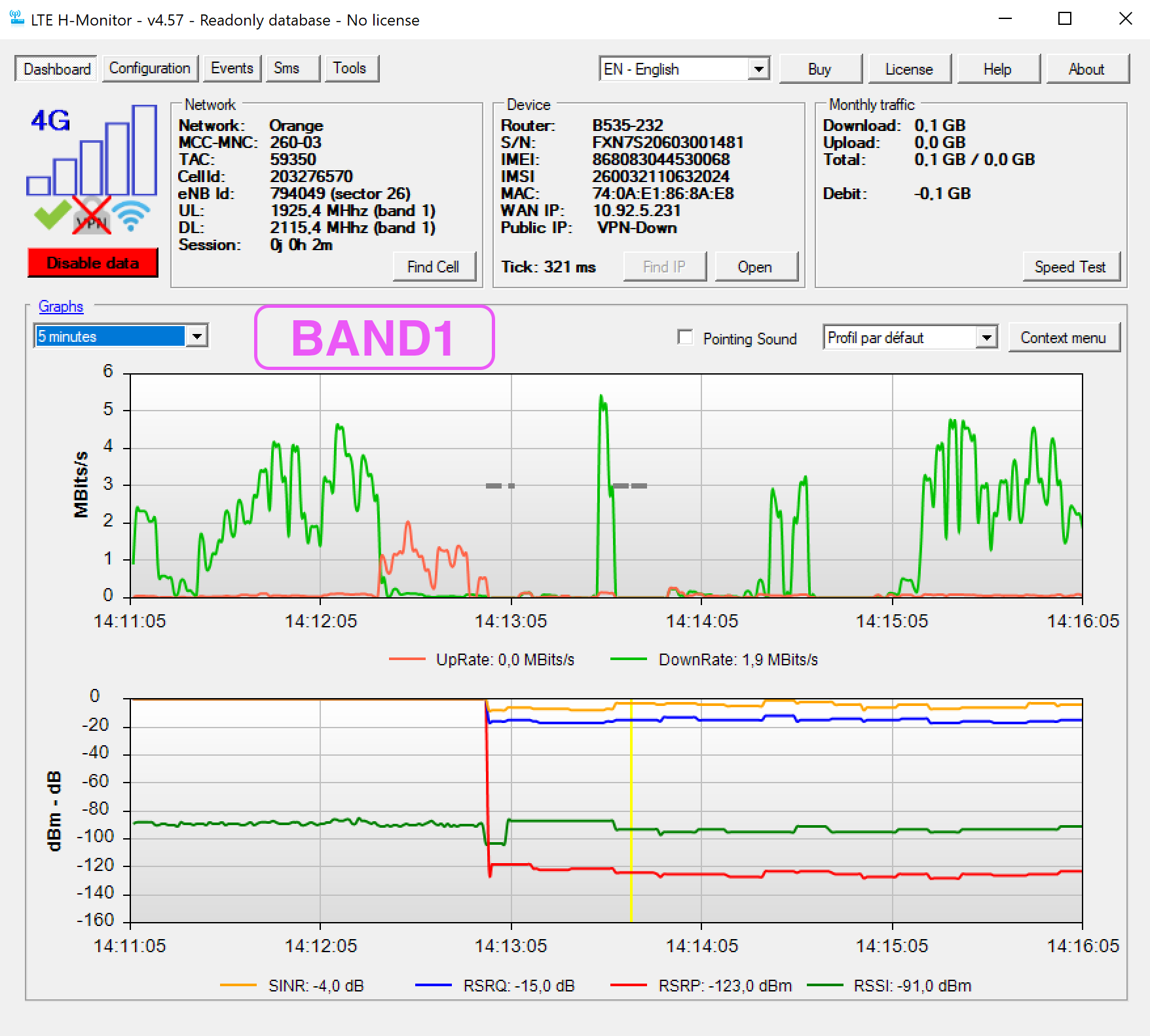1150x1036 pixels.
Task: Click the eNB Id value 794049 (sector 26)
Action: [x=341, y=193]
